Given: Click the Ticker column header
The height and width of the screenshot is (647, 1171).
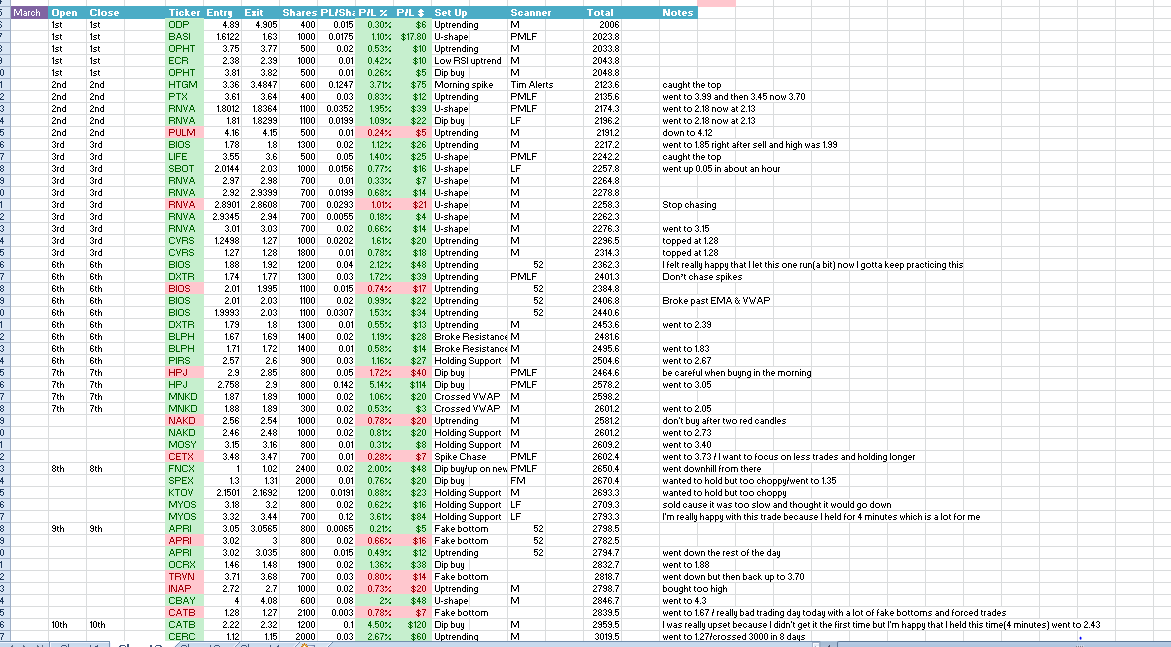Looking at the screenshot, I should coord(184,13).
